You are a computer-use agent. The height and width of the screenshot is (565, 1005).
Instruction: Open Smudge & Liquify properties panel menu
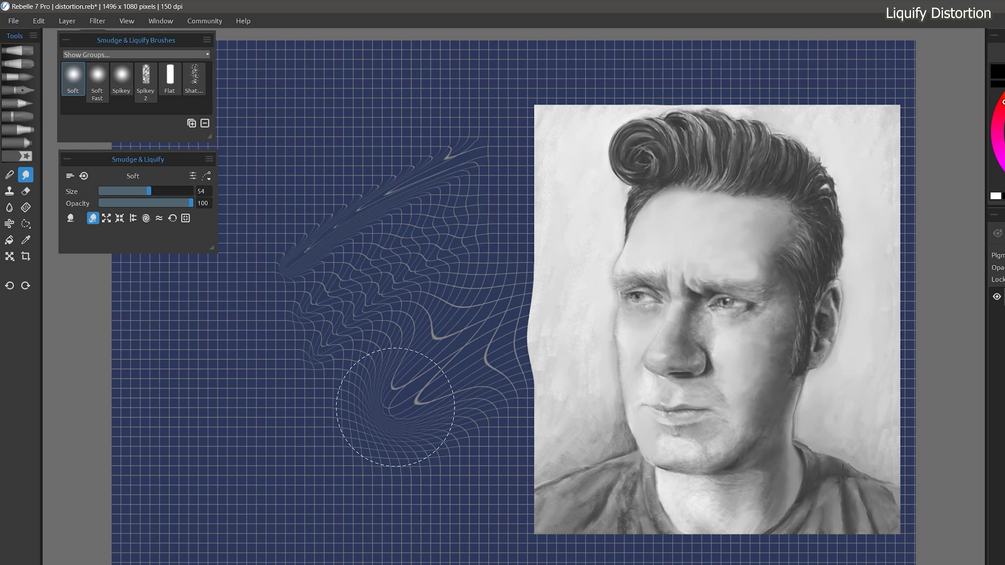point(209,159)
